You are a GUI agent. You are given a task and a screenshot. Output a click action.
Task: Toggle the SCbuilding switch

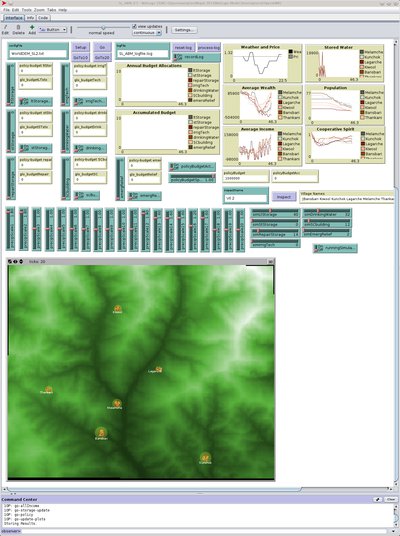coord(86,195)
